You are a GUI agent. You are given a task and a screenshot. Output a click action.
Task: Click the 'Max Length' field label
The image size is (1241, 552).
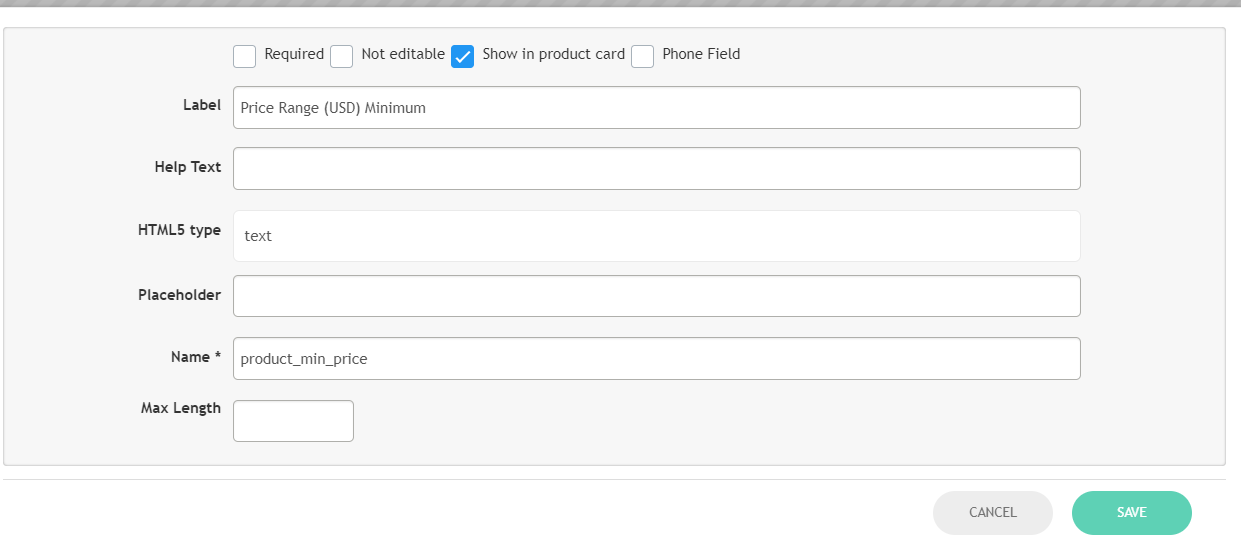point(181,408)
